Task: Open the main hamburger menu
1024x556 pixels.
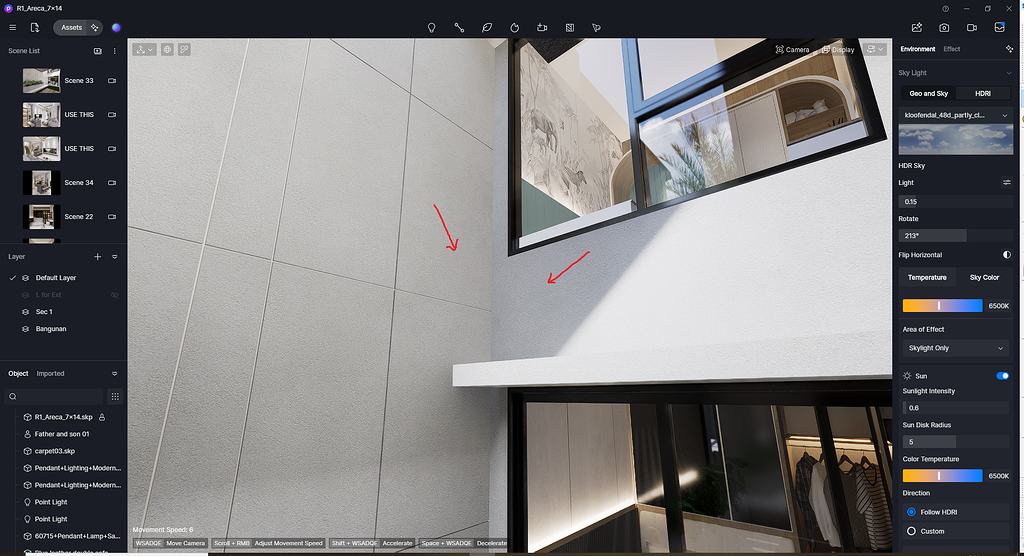Action: click(x=12, y=27)
